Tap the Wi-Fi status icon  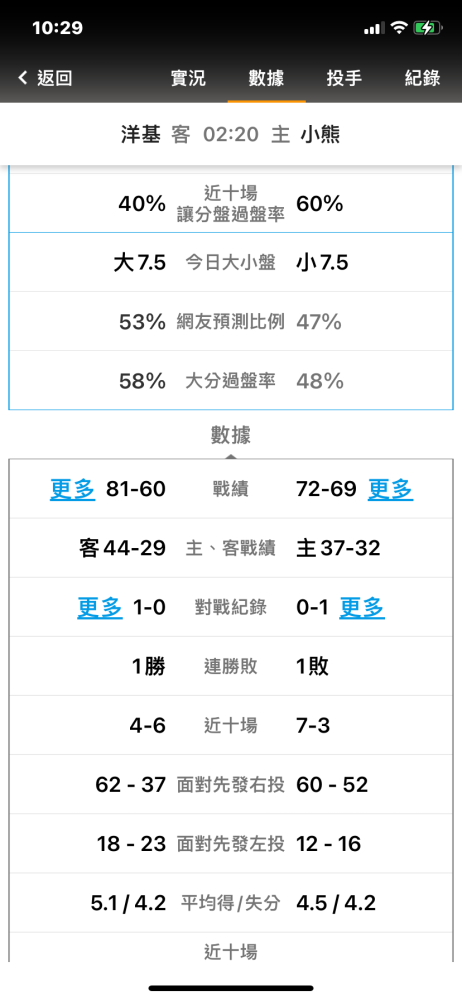point(399,27)
